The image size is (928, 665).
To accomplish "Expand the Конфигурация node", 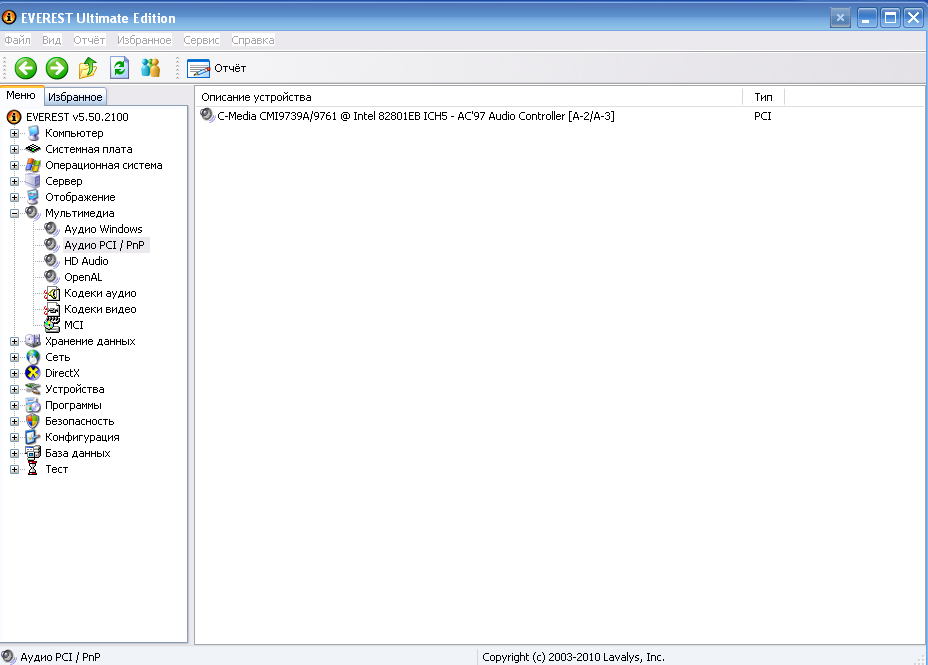I will 14,437.
